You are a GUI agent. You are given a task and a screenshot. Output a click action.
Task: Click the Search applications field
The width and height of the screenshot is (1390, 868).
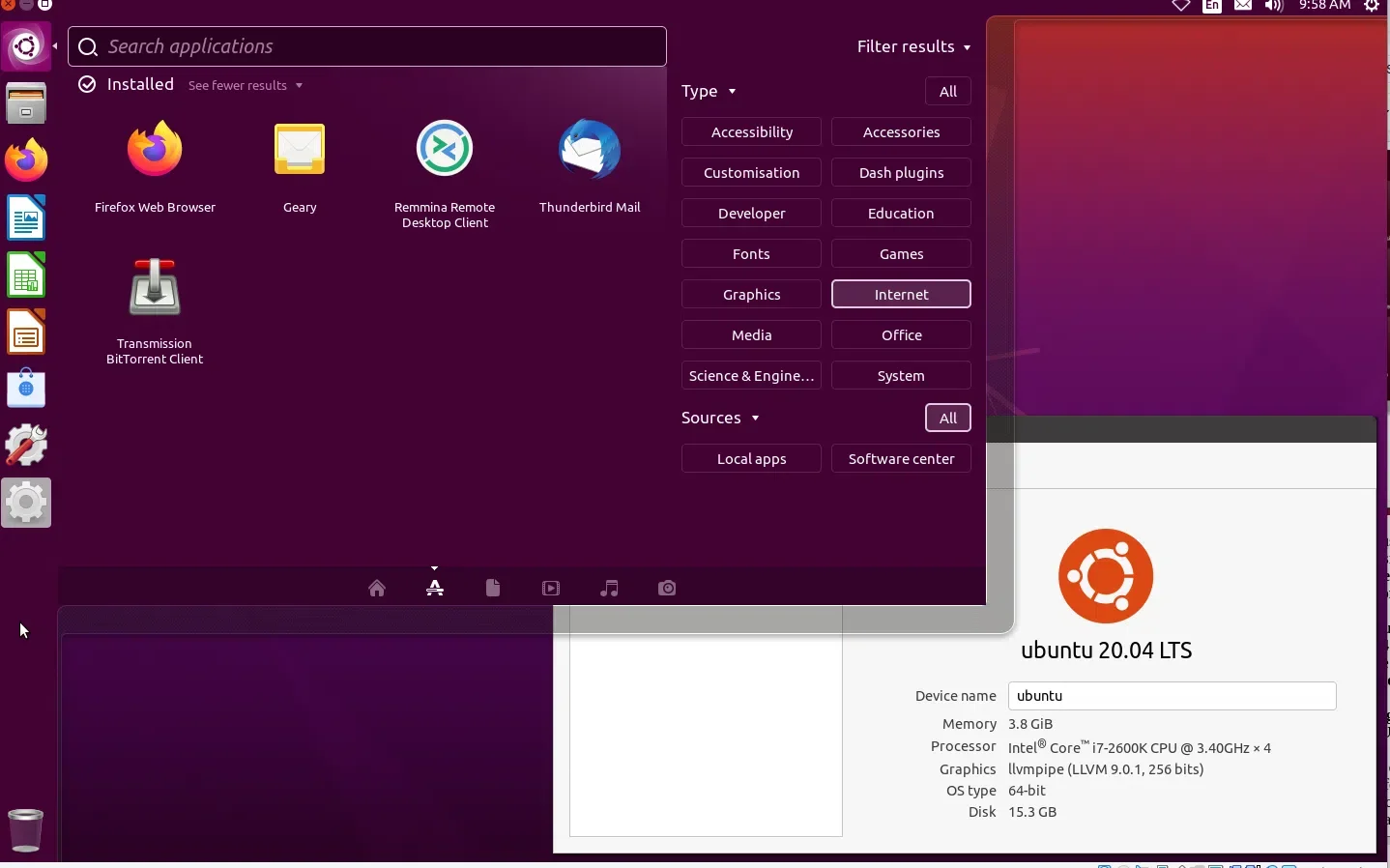367,46
